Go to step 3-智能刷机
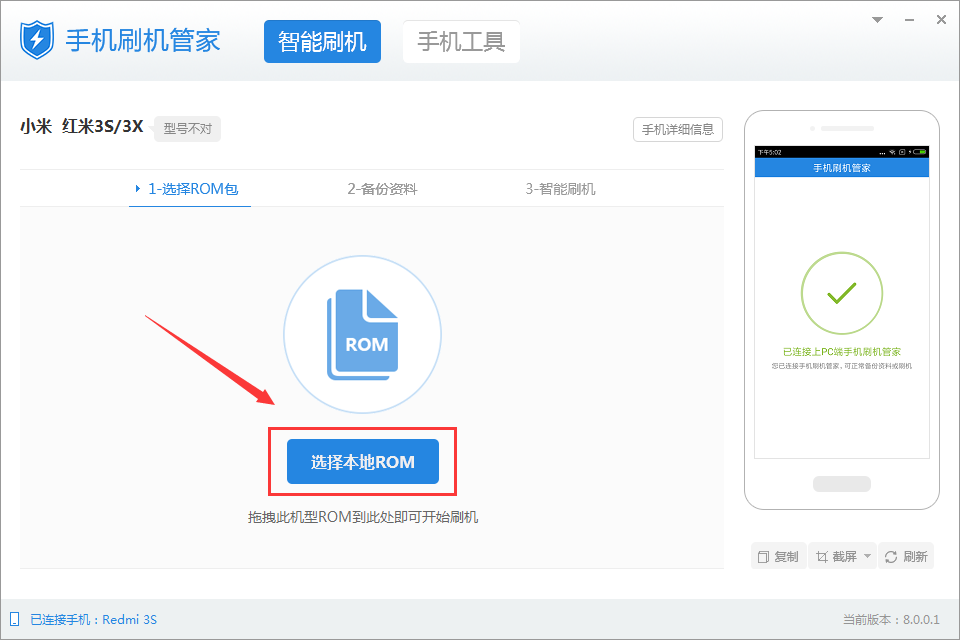The image size is (960, 640). coord(560,189)
